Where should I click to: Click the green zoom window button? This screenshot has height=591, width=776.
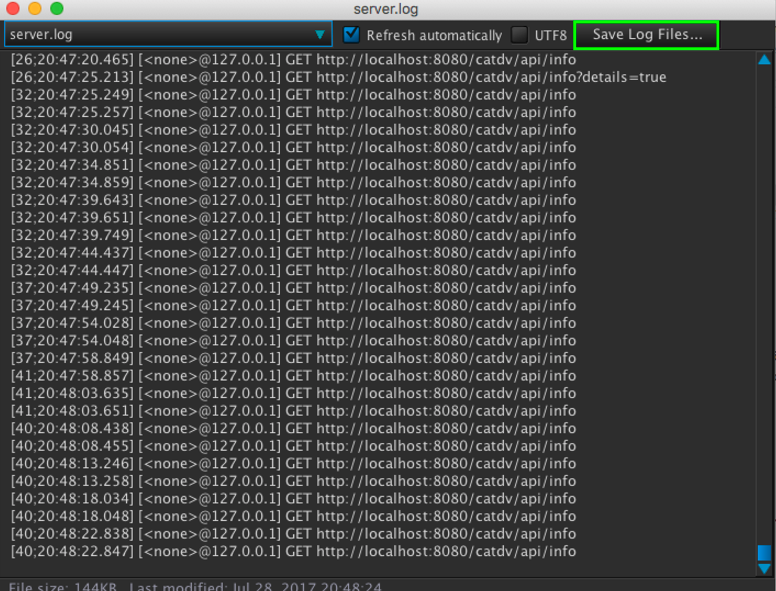57,8
